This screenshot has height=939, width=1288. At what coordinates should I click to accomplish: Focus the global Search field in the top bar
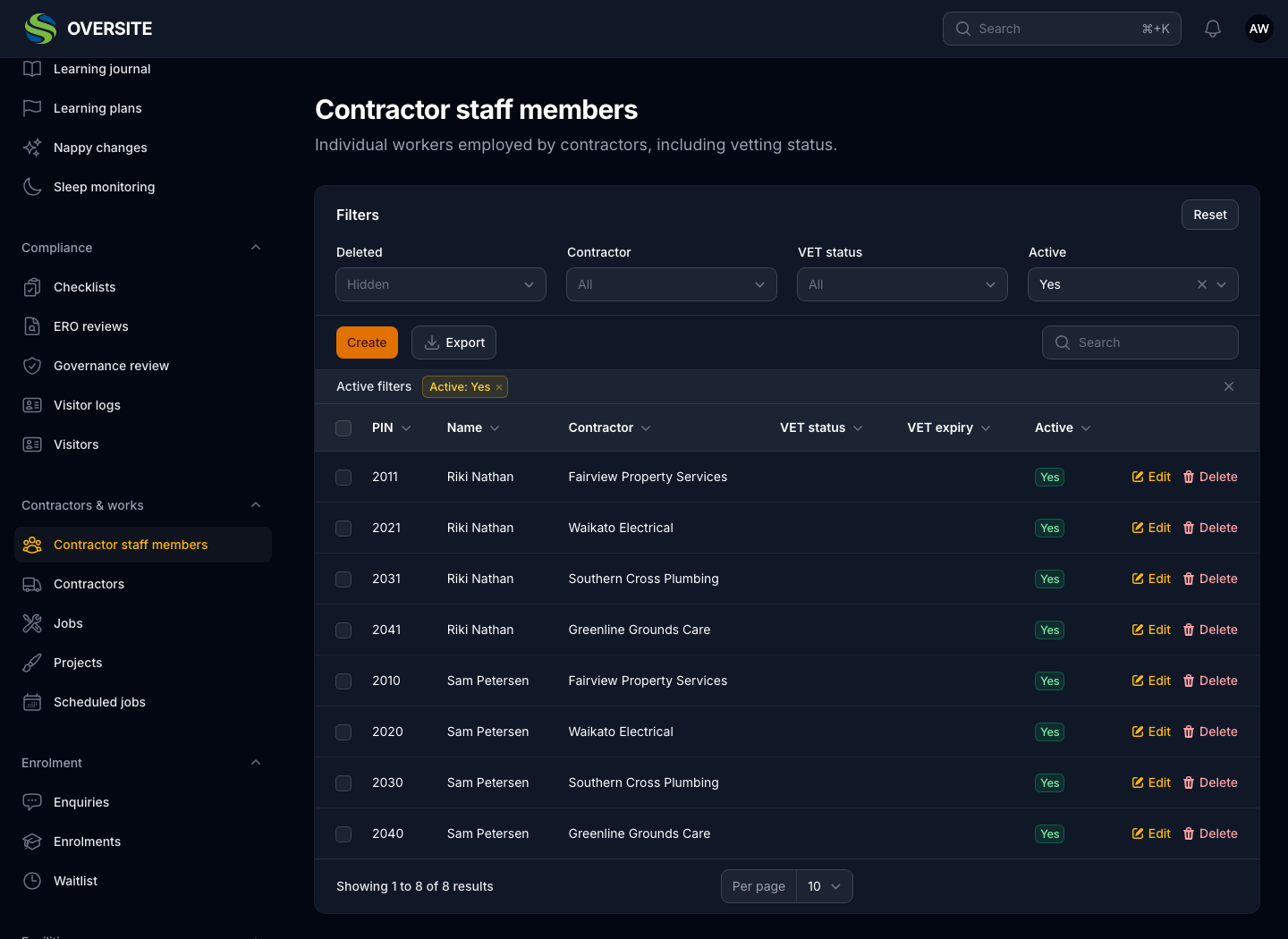pos(1062,29)
